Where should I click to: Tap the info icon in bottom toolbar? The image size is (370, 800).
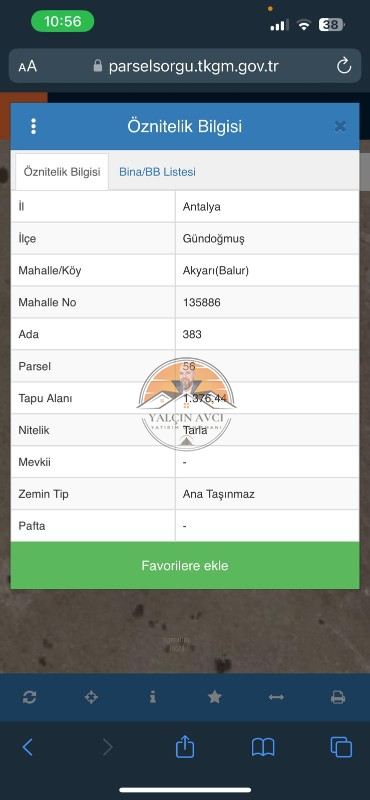pyautogui.click(x=153, y=697)
